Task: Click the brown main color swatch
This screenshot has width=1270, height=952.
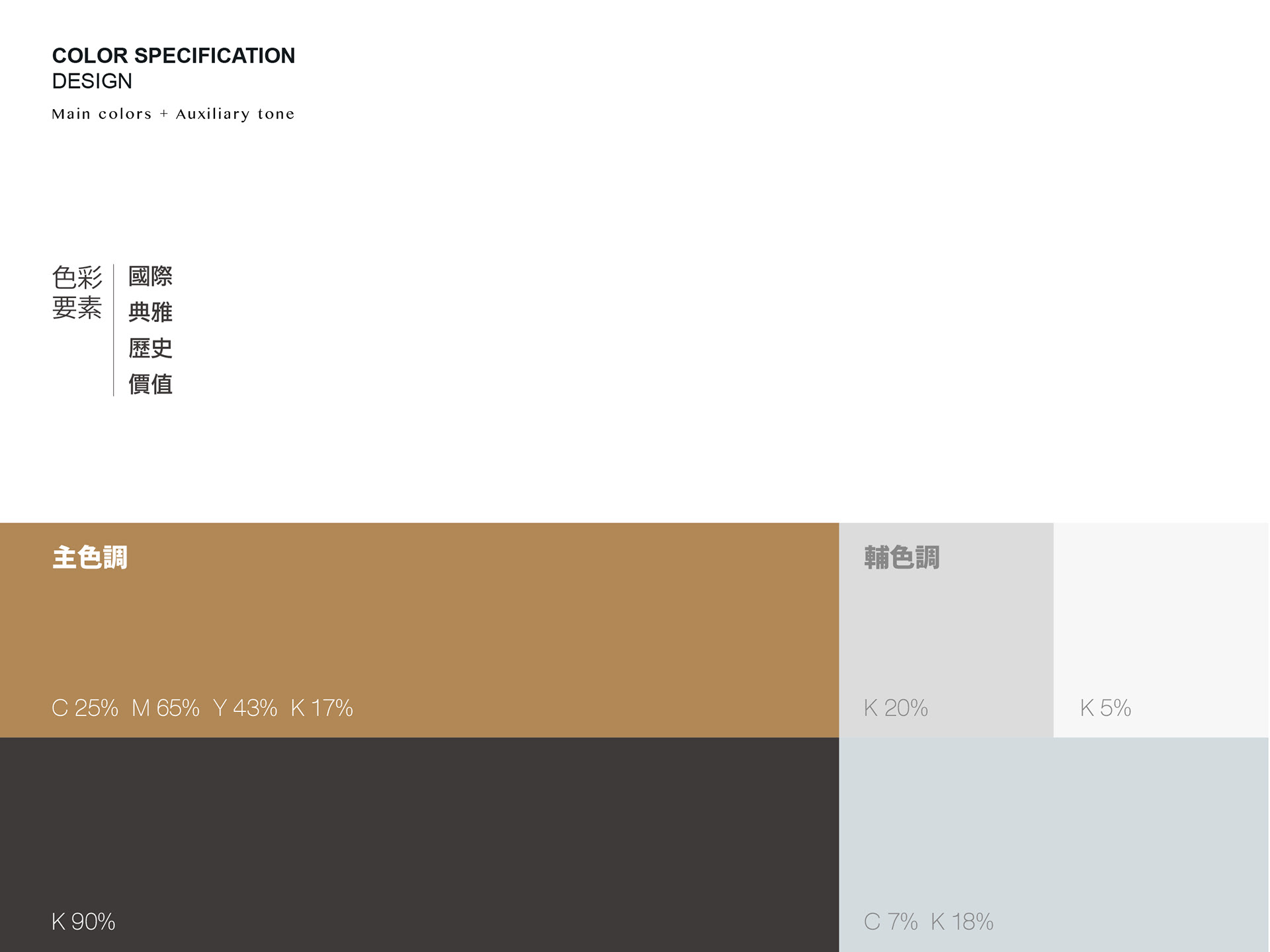Action: tap(419, 630)
